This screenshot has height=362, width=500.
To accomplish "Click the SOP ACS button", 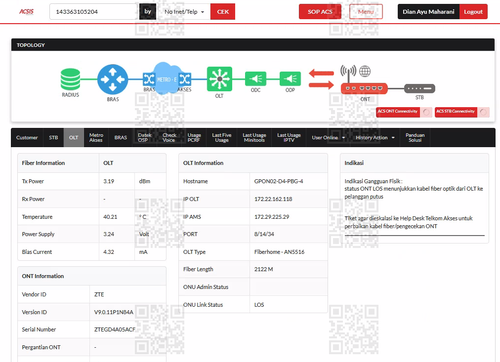I will point(320,12).
